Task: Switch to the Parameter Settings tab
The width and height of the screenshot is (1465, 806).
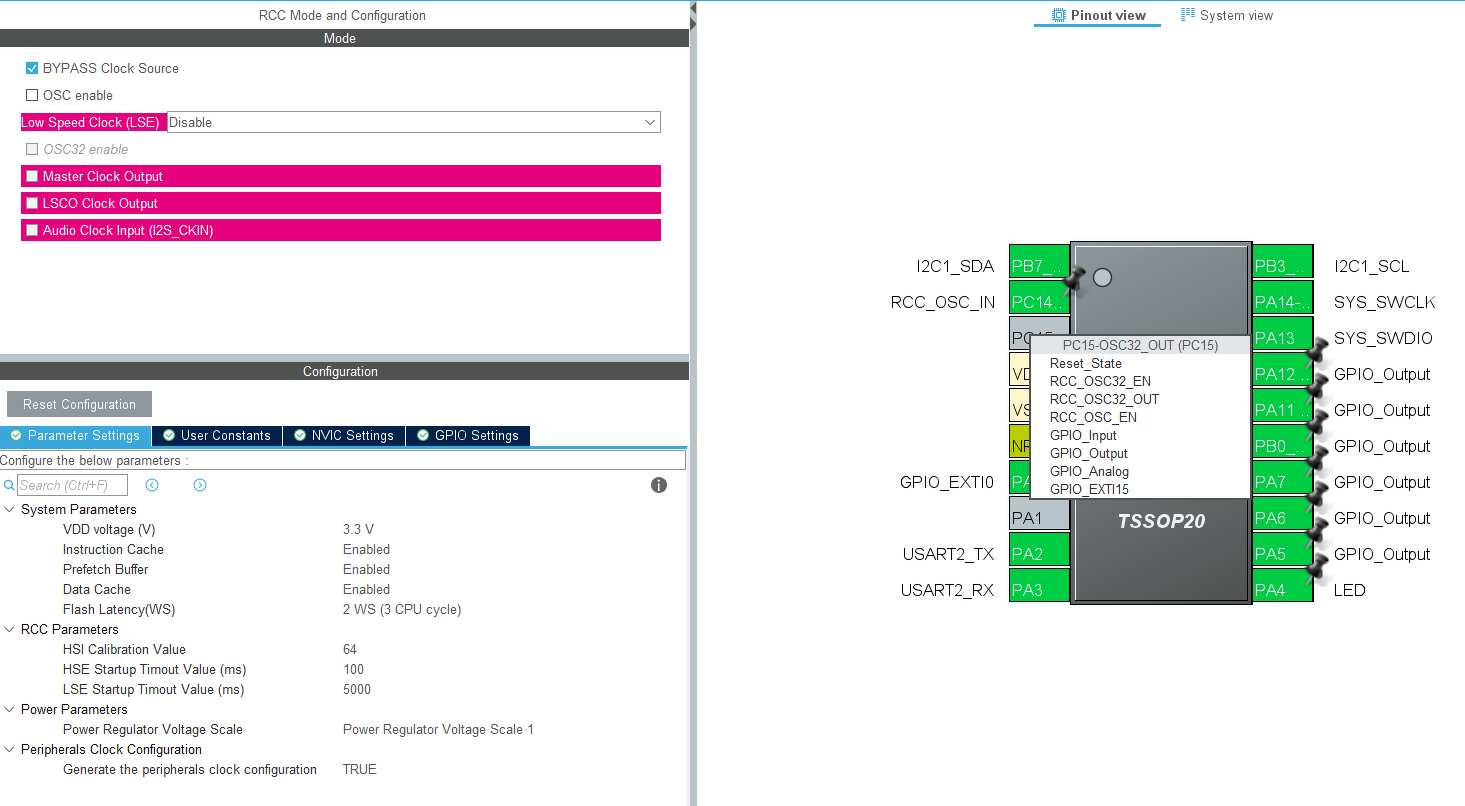Action: 76,435
